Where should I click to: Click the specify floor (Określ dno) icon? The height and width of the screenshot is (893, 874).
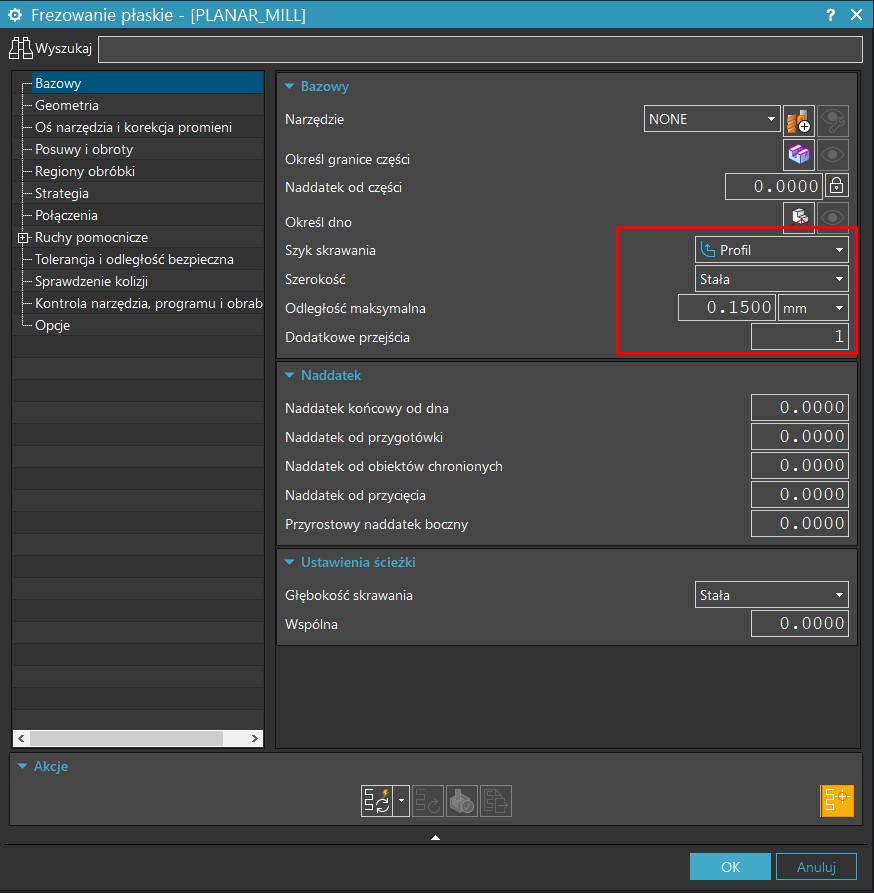tap(798, 217)
